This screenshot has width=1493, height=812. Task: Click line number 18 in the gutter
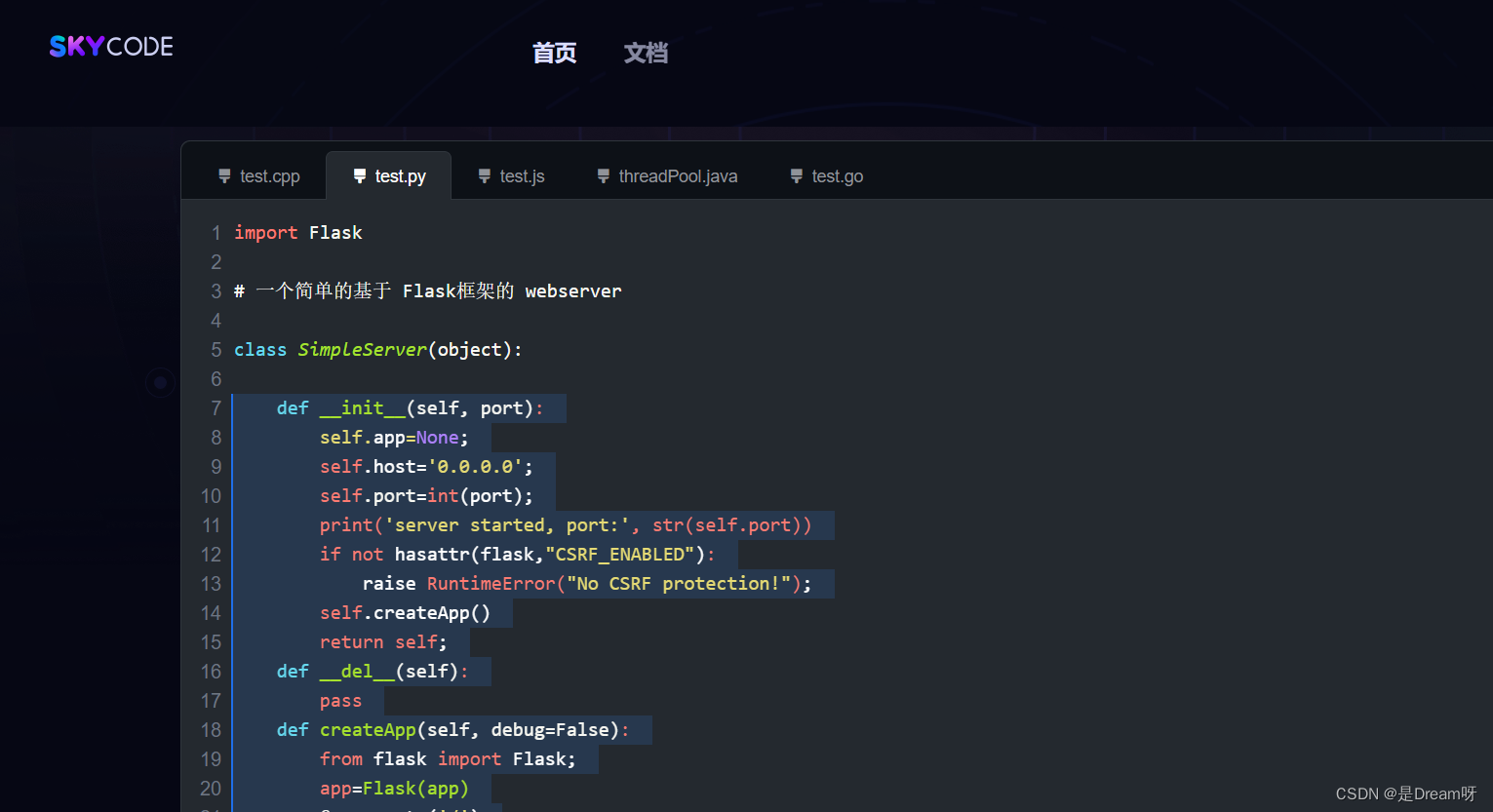pos(211,730)
